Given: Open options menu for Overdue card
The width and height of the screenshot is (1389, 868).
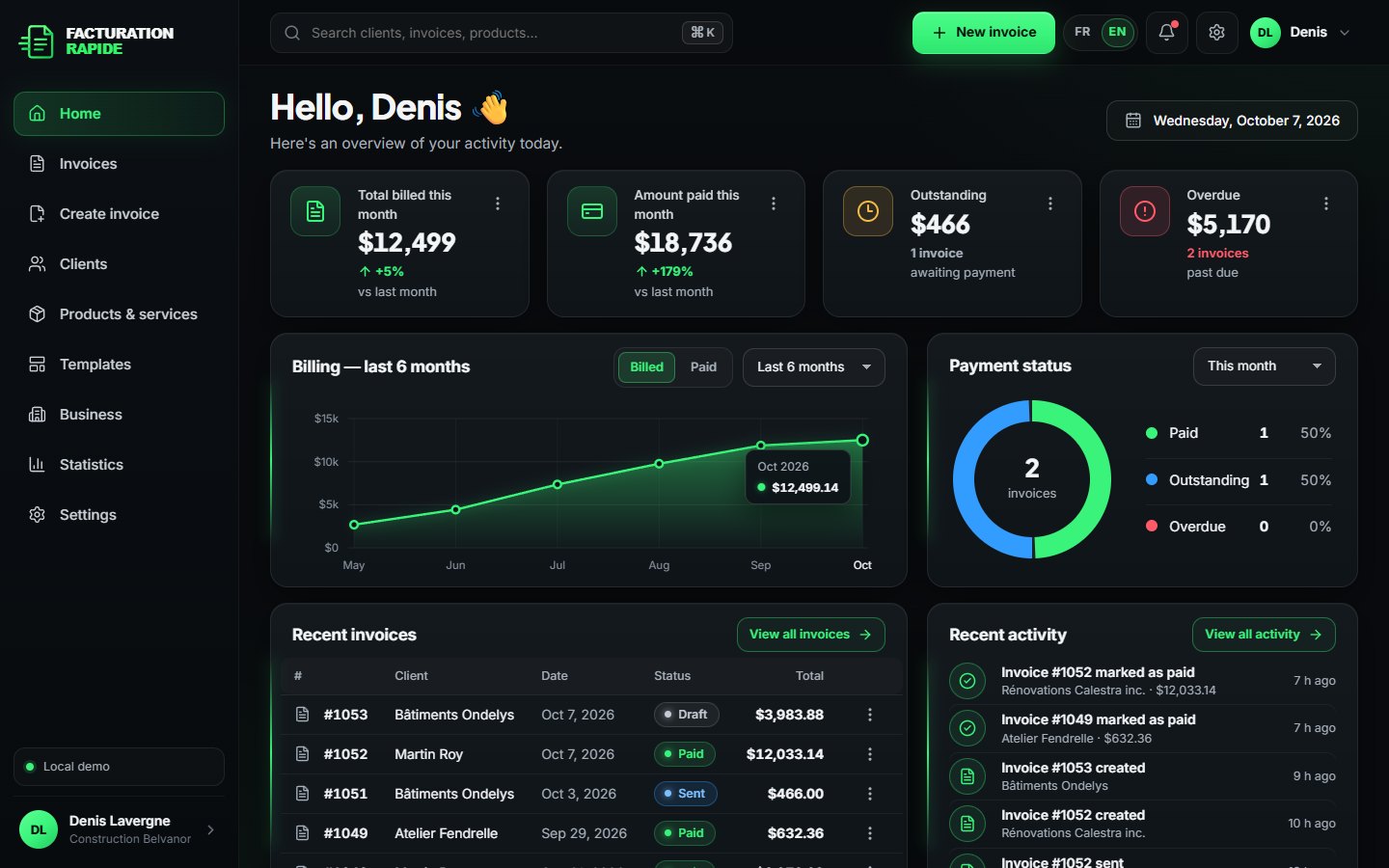Looking at the screenshot, I should point(1326,203).
